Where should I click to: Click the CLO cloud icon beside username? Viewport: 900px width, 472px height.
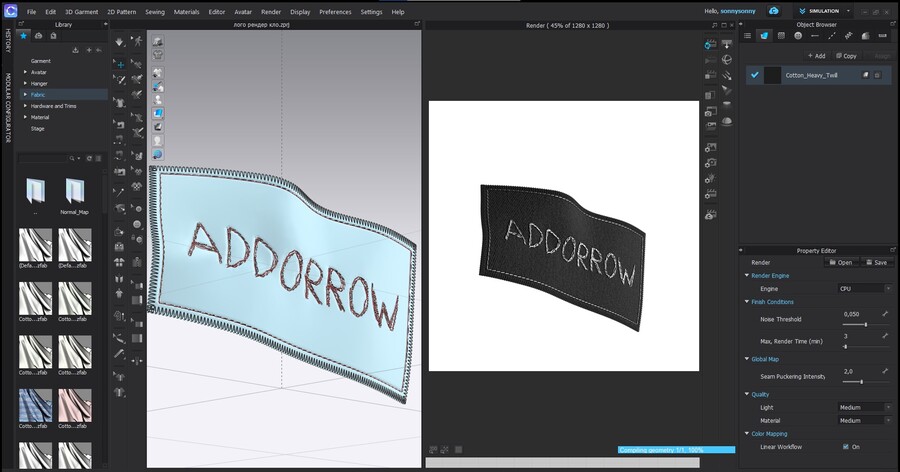pos(774,11)
